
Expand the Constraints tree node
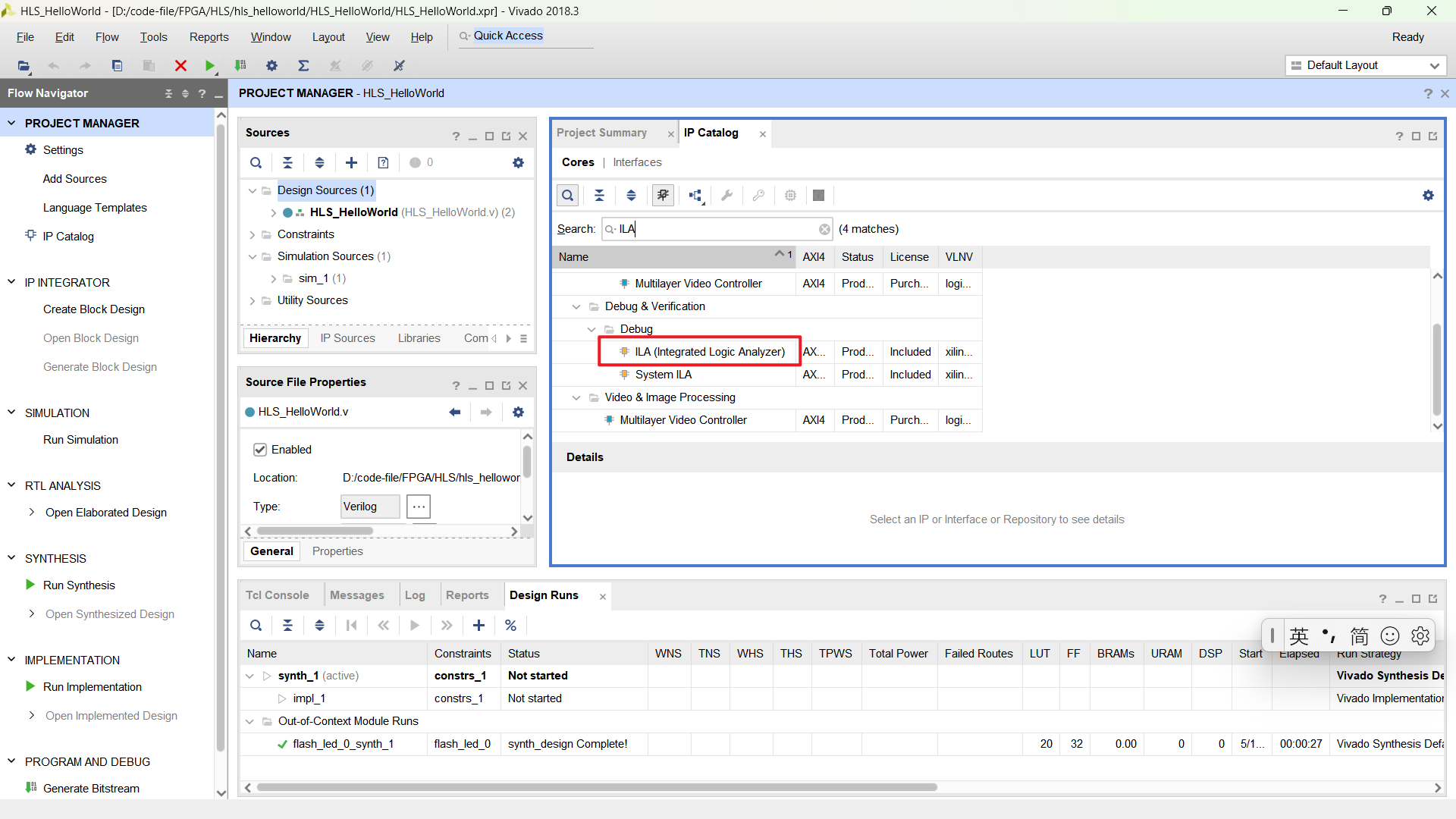click(x=253, y=234)
